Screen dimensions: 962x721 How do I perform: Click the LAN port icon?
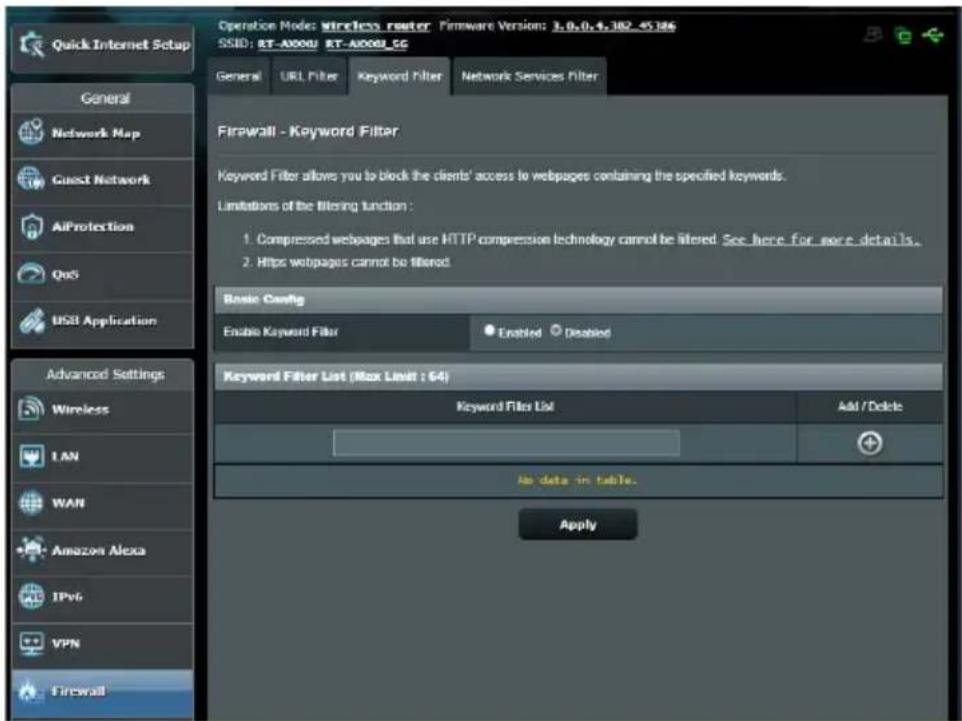tap(31, 456)
